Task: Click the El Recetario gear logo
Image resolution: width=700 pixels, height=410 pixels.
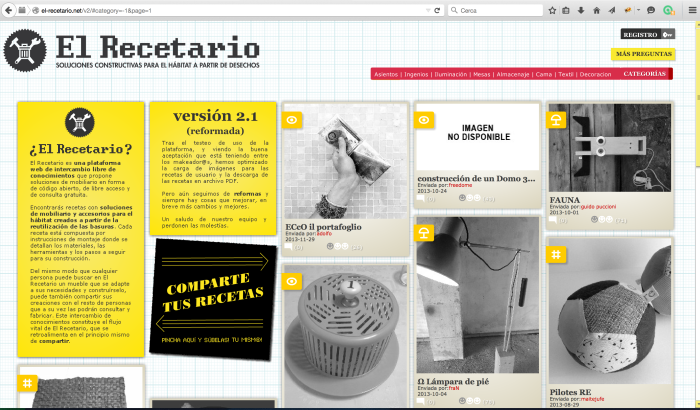Action: (x=25, y=50)
